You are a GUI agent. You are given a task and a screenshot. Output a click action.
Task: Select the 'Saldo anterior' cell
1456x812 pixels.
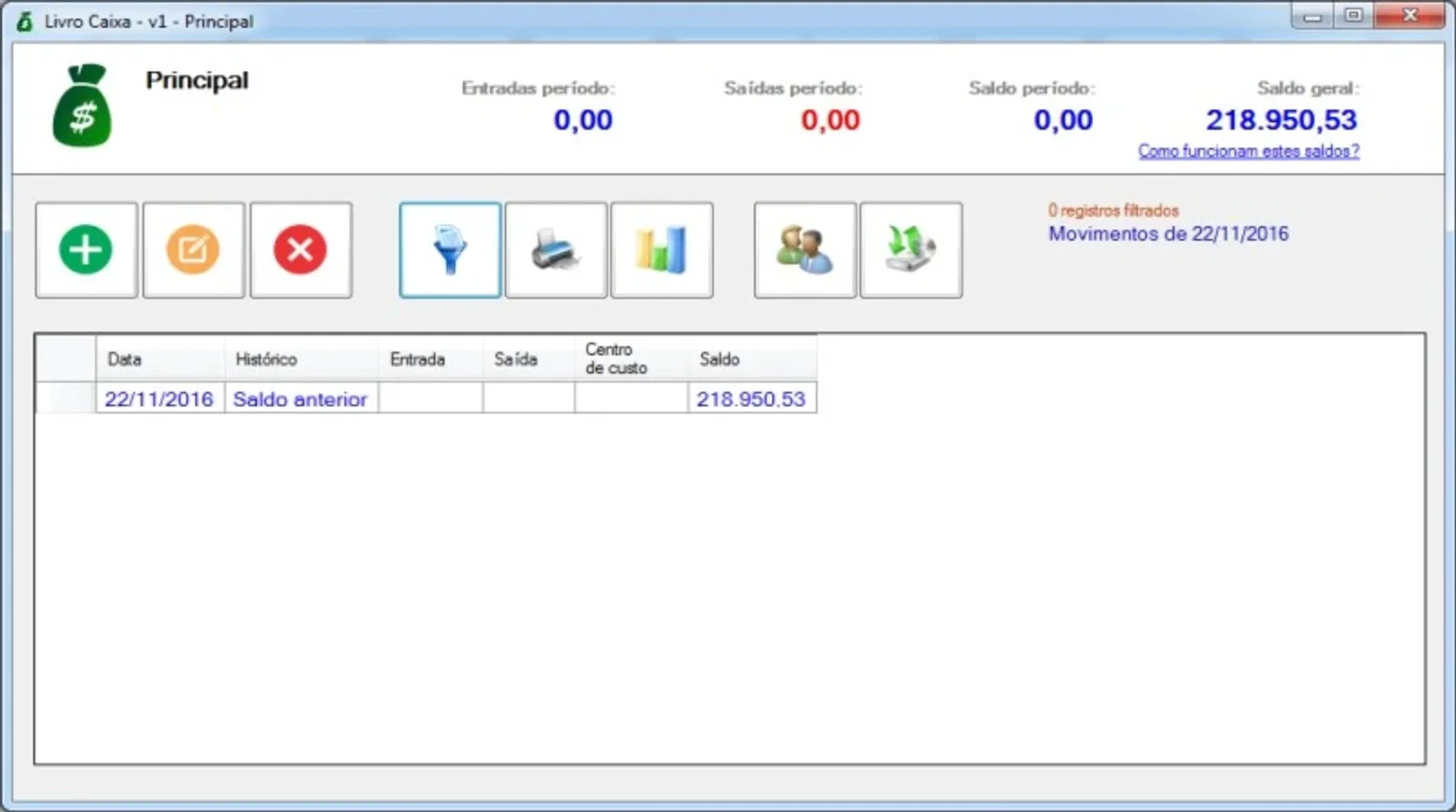tap(301, 399)
